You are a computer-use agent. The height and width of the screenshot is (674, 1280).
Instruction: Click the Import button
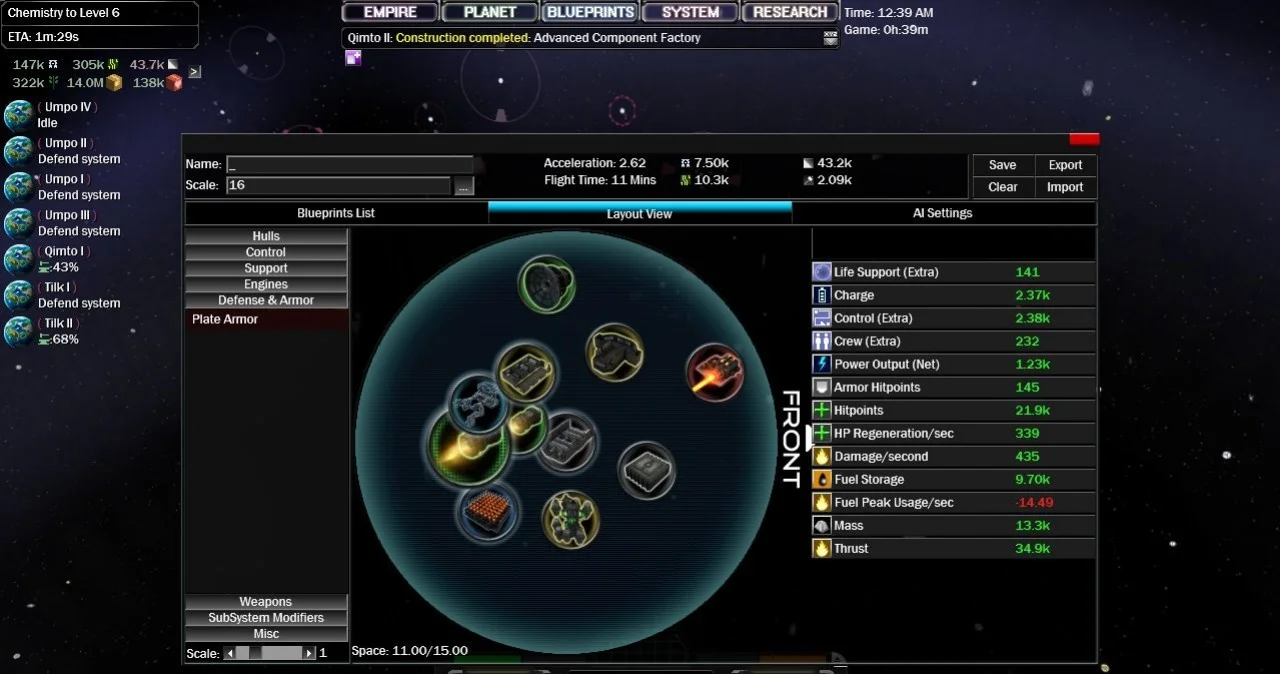click(1065, 187)
